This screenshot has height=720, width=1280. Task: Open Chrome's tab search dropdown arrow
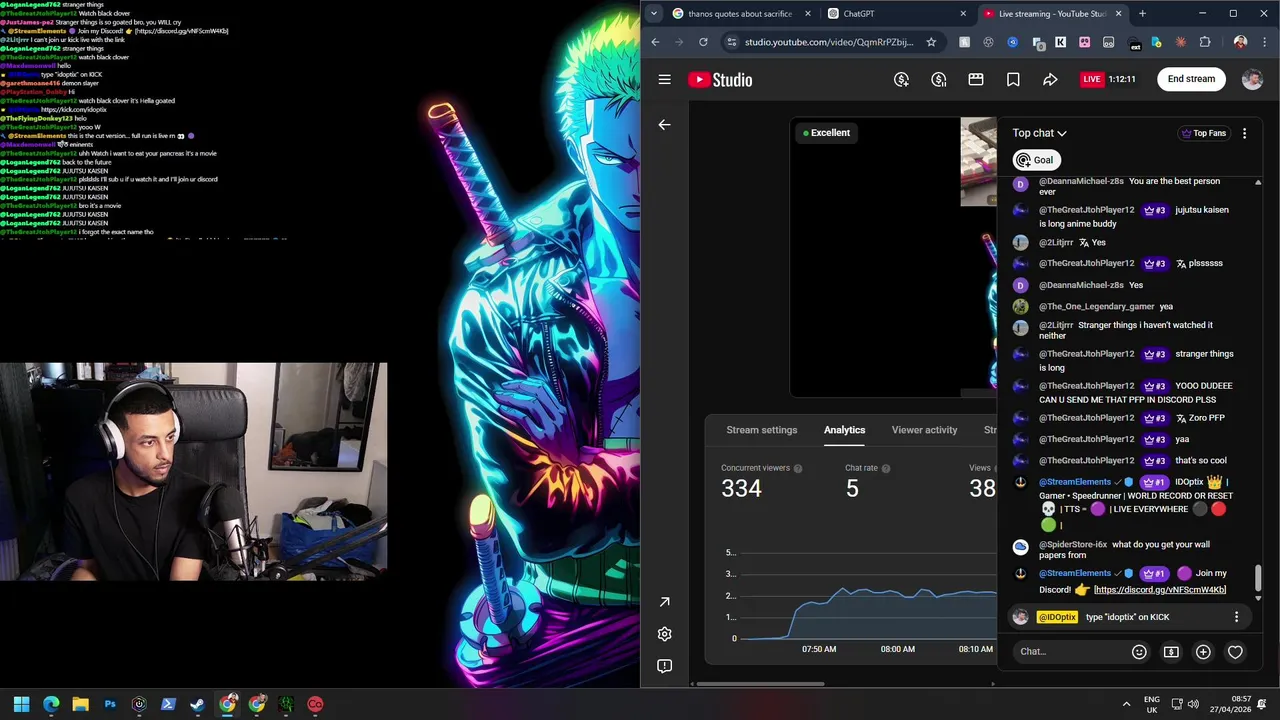coord(653,13)
